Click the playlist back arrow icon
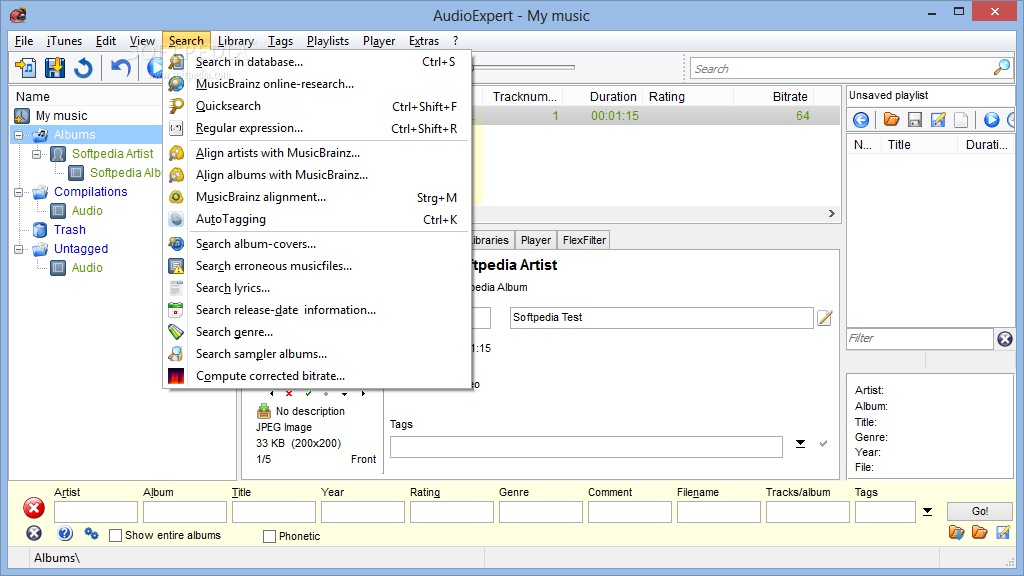The image size is (1024, 576). [861, 120]
